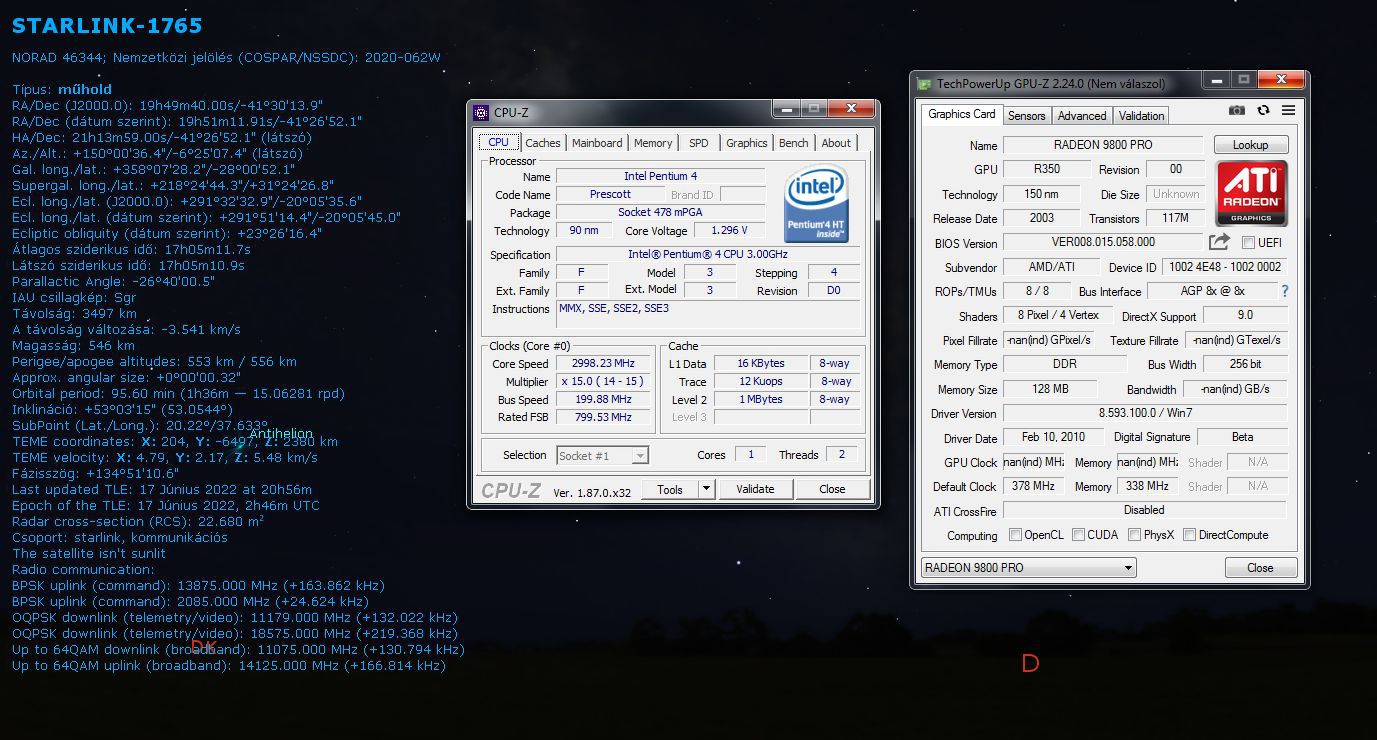This screenshot has height=740, width=1377.
Task: Click the Package value Socket 478 mPGA
Action: click(660, 212)
